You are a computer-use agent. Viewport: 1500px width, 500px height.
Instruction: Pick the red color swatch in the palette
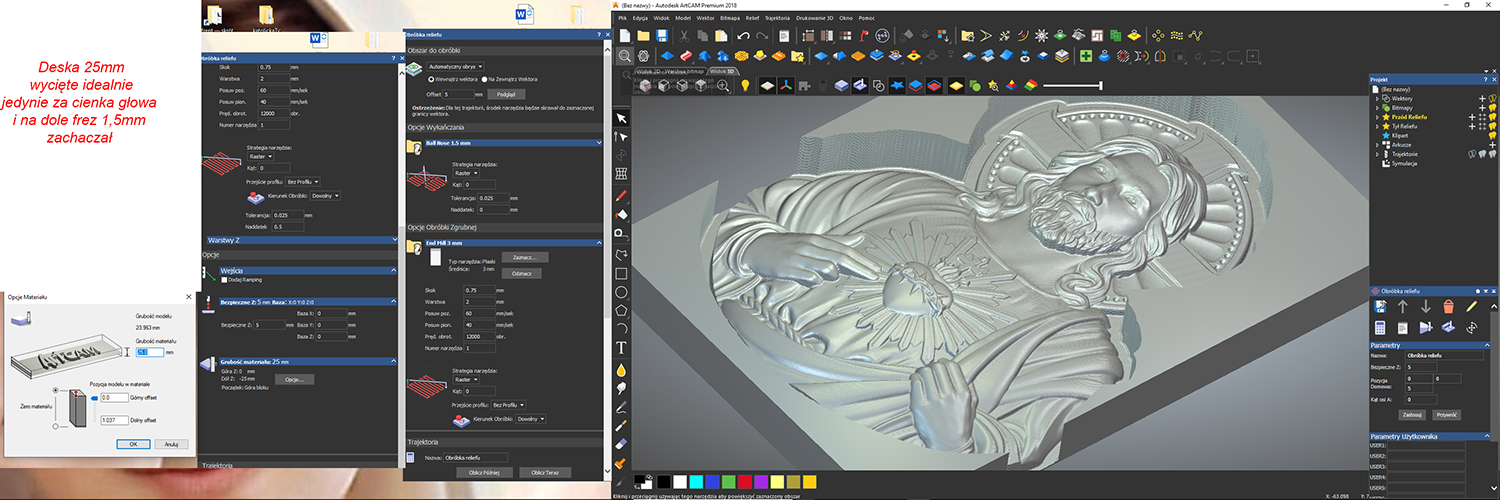click(743, 482)
